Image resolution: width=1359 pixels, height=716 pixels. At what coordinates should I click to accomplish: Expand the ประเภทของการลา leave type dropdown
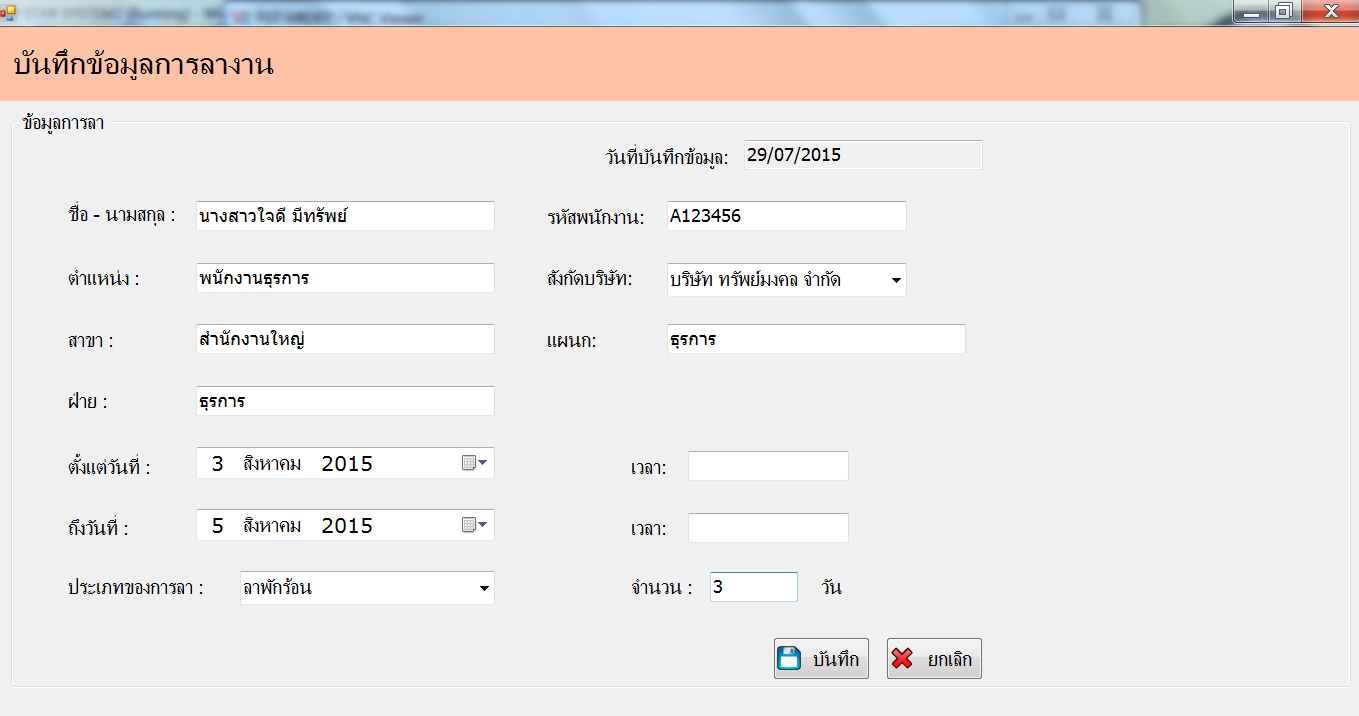tap(483, 588)
